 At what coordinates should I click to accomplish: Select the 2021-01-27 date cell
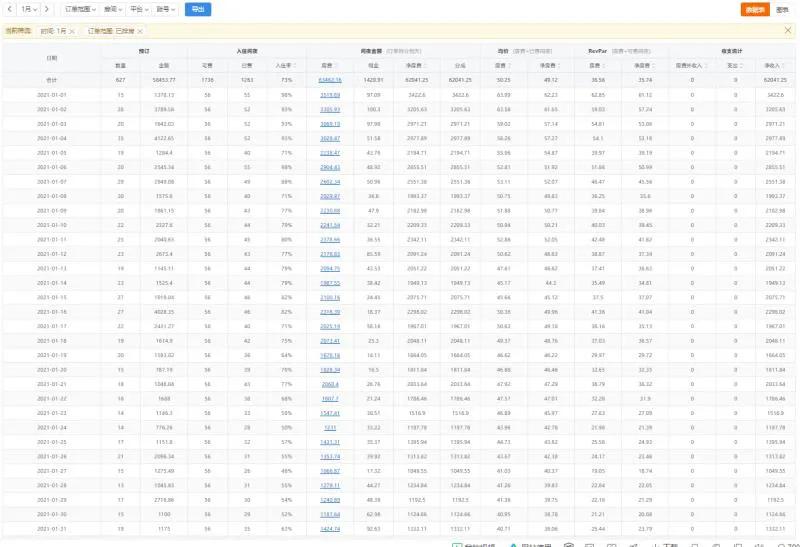(52, 471)
